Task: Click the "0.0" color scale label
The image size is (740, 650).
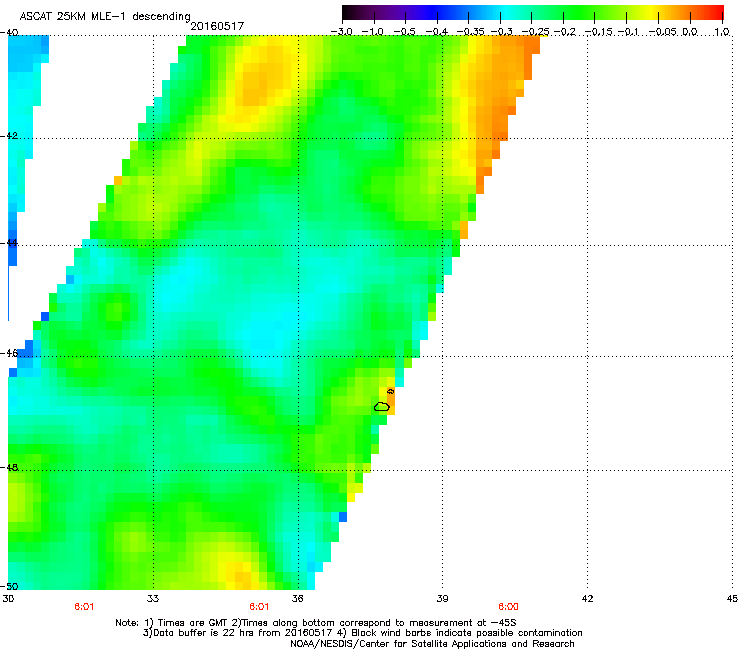Action: (x=690, y=32)
